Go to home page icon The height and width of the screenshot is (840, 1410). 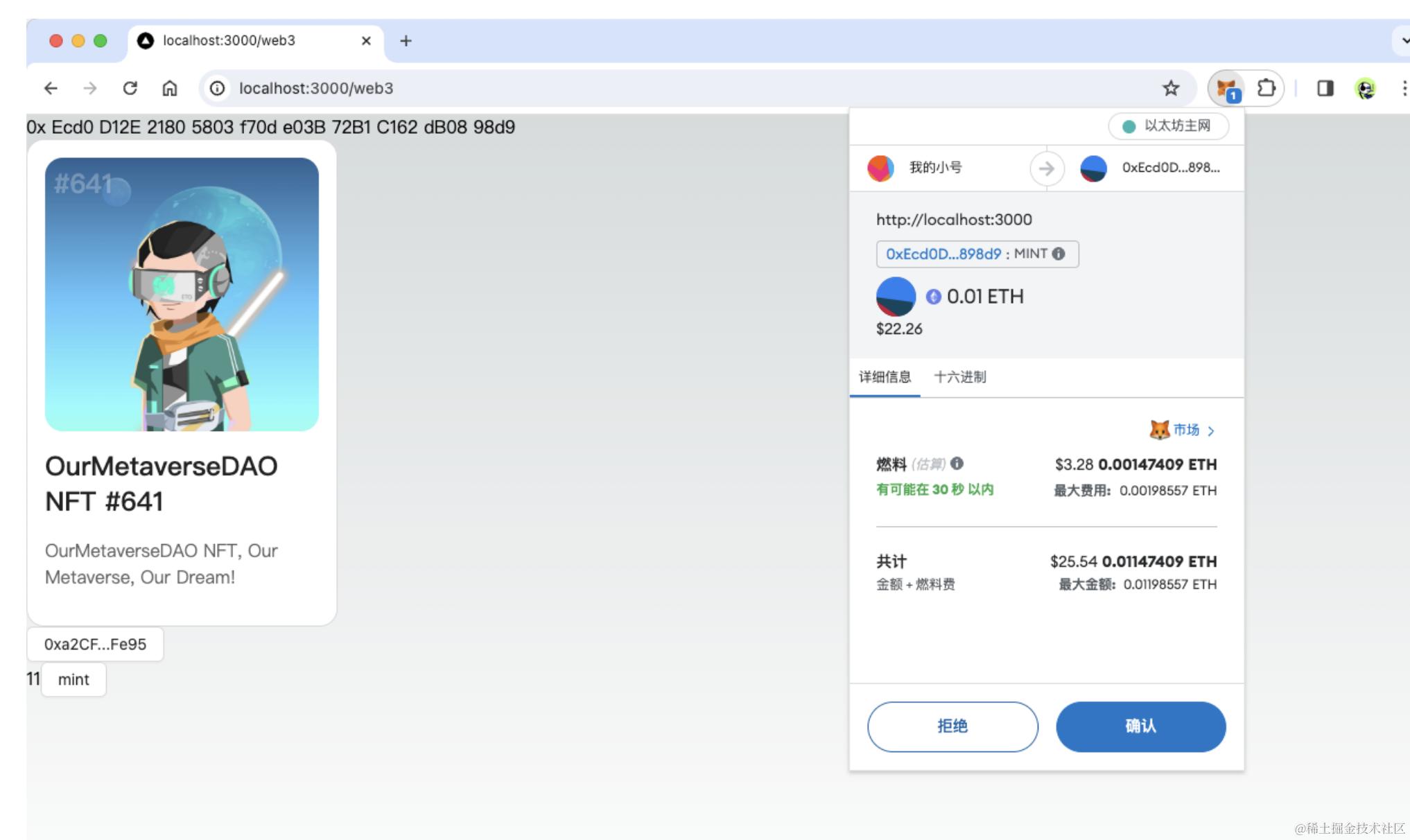click(169, 89)
